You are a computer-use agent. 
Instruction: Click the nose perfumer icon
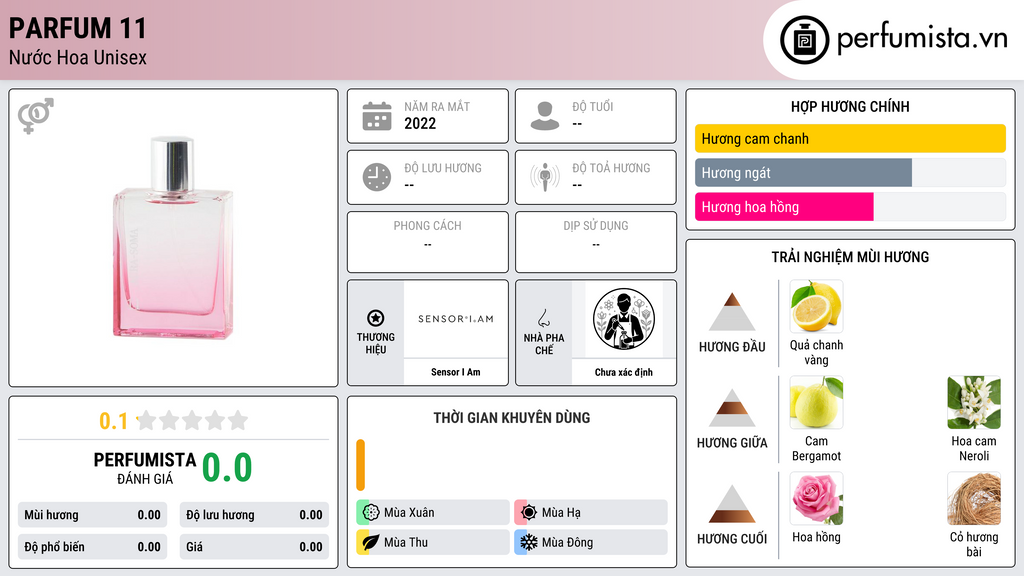click(543, 318)
